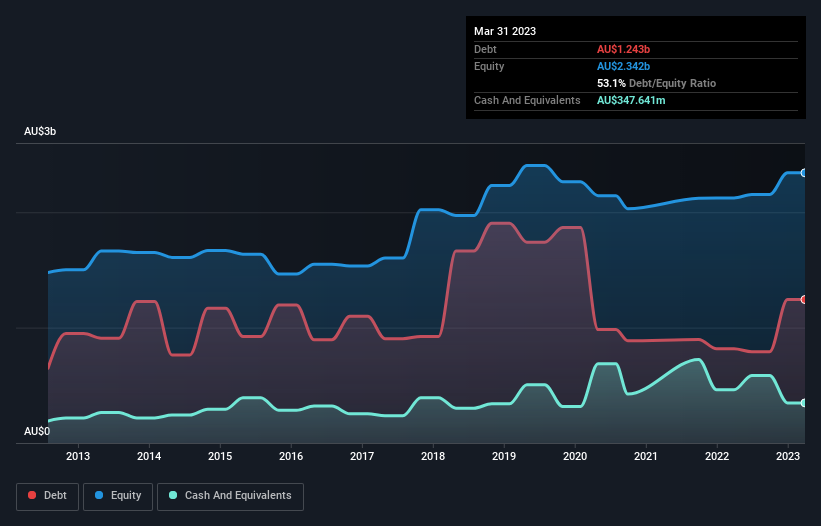Click the 2013 axis label

(x=78, y=456)
